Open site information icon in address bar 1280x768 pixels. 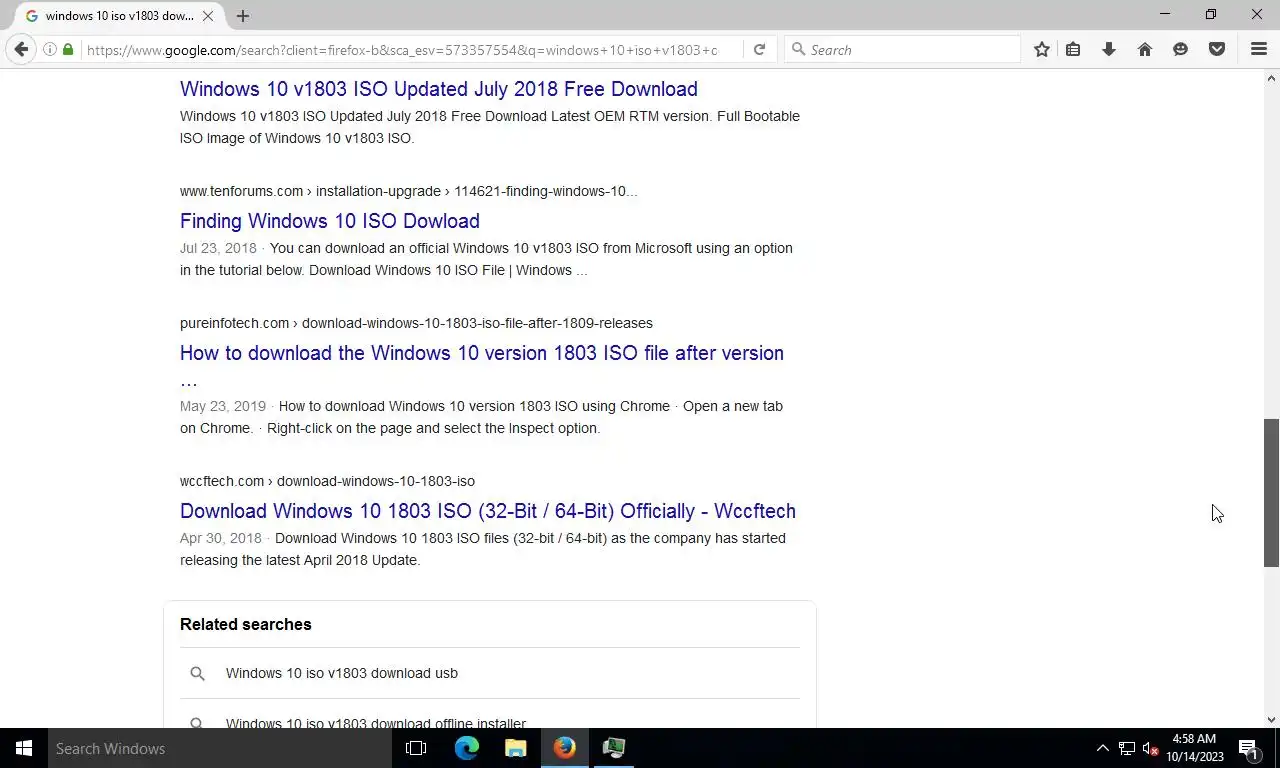click(x=49, y=49)
